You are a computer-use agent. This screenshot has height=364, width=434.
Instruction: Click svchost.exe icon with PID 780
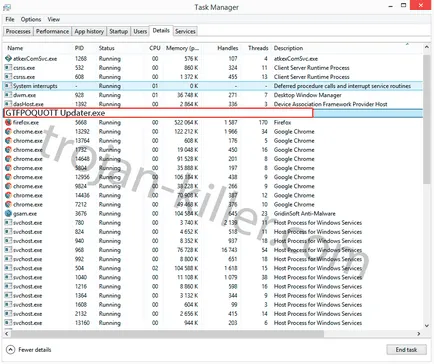click(8, 222)
